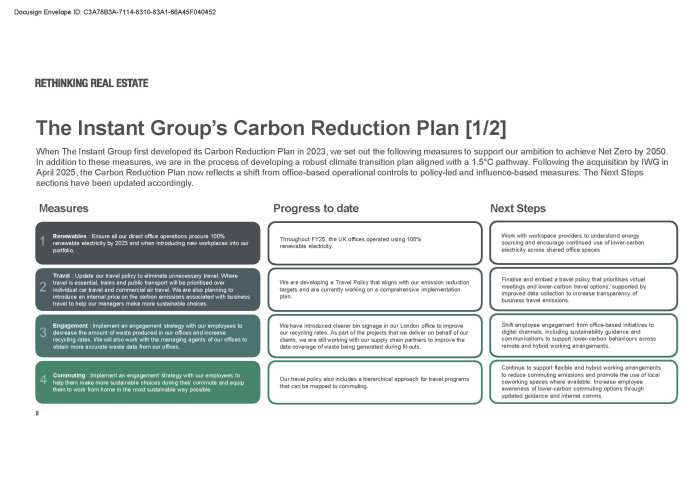Click the progress box about developing a Travel Policy
Image resolution: width=700 pixels, height=495 pixels.
pyautogui.click(x=375, y=290)
